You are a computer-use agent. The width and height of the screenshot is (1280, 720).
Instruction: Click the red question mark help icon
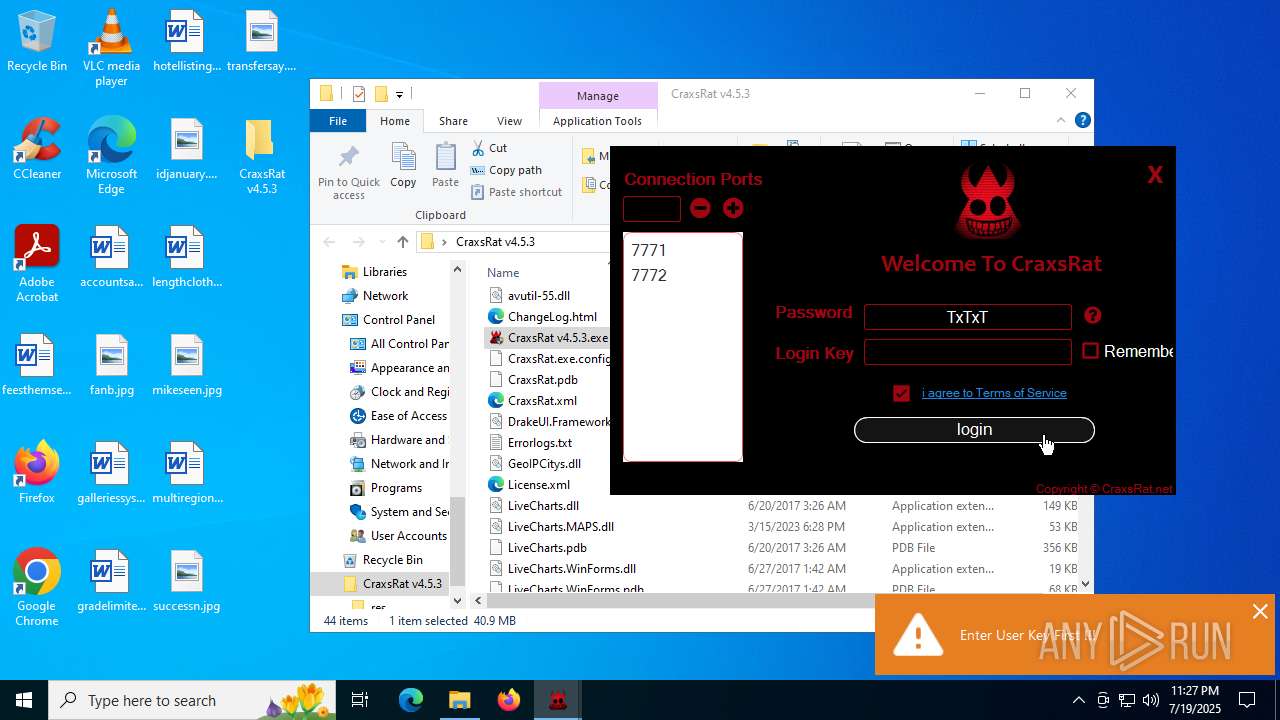coord(1092,315)
